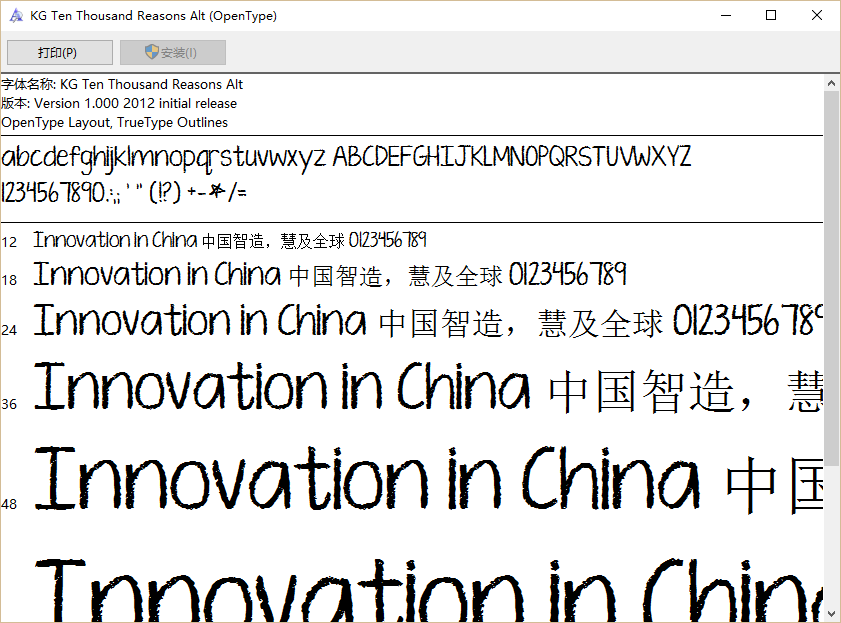Click the window title 'KG Ten Thousand Reasons Alt (OpenType)'
This screenshot has height=623, width=841.
(153, 16)
